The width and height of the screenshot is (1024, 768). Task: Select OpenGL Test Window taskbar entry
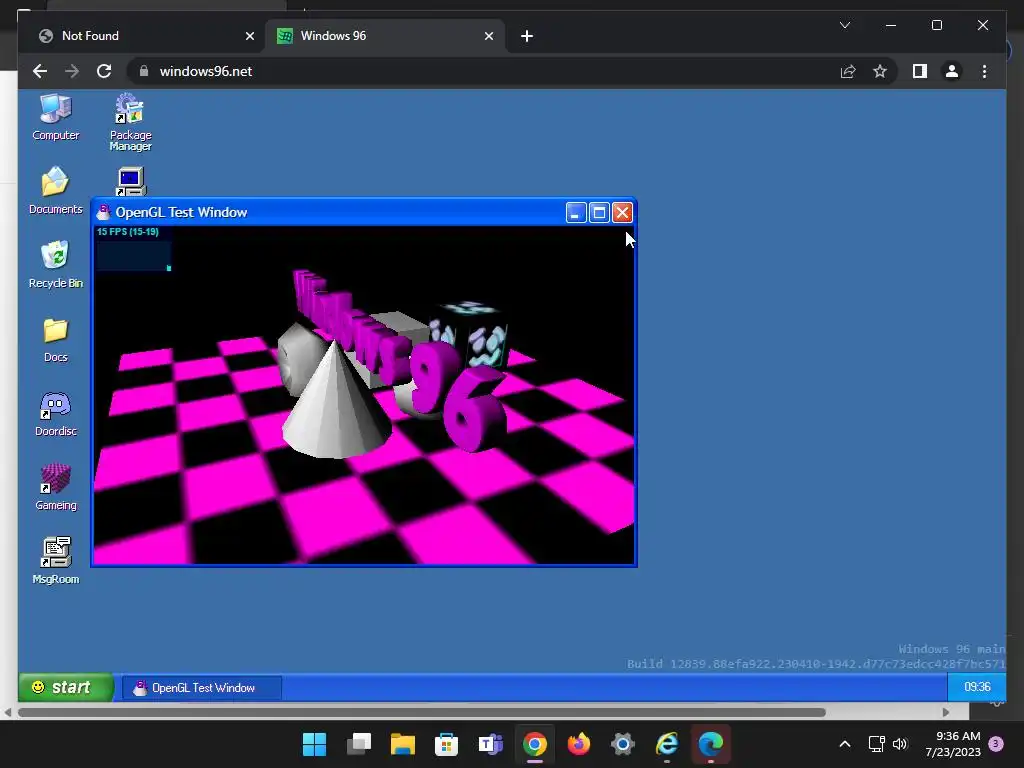point(202,688)
